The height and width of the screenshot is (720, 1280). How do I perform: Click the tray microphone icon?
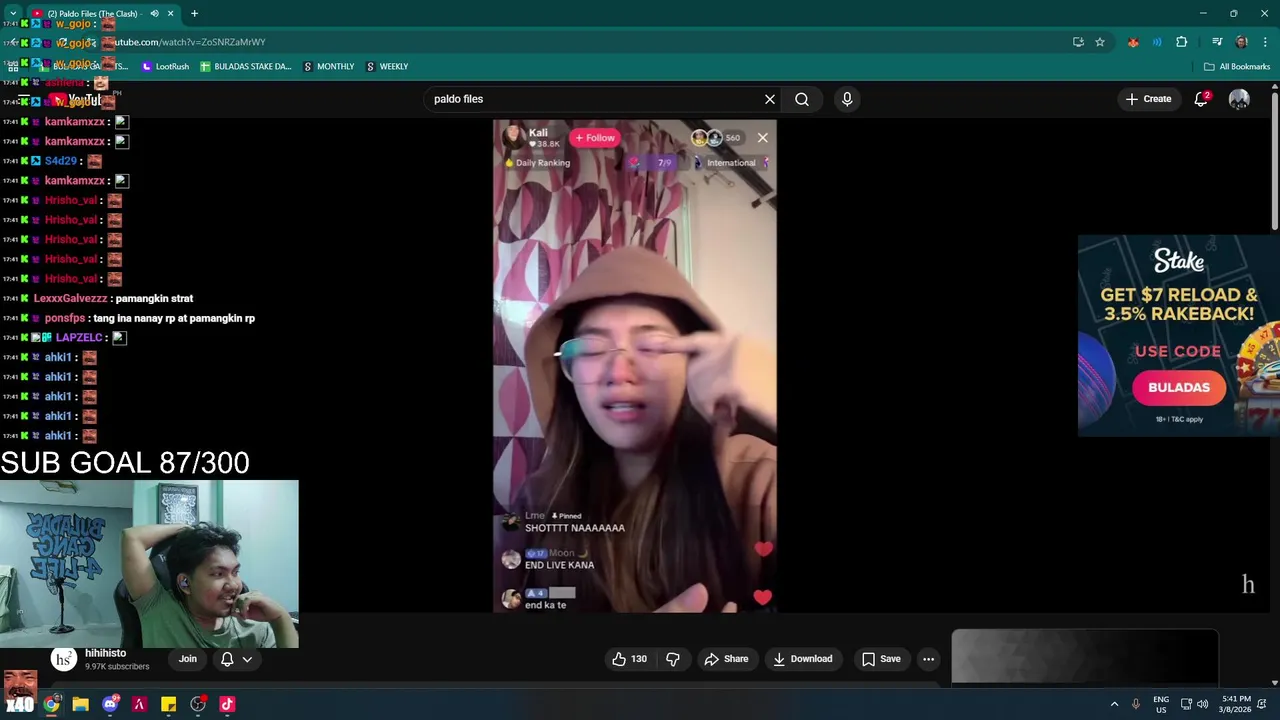(1135, 704)
